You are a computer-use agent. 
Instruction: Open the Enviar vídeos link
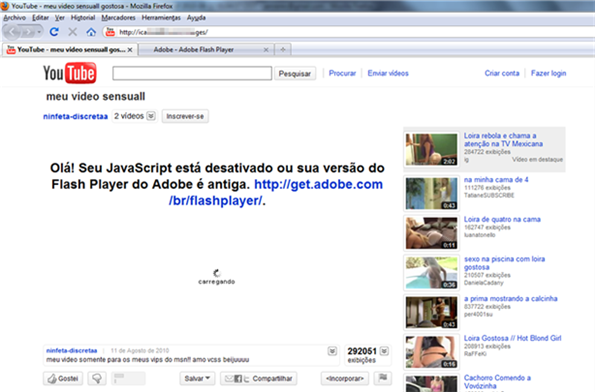[388, 73]
